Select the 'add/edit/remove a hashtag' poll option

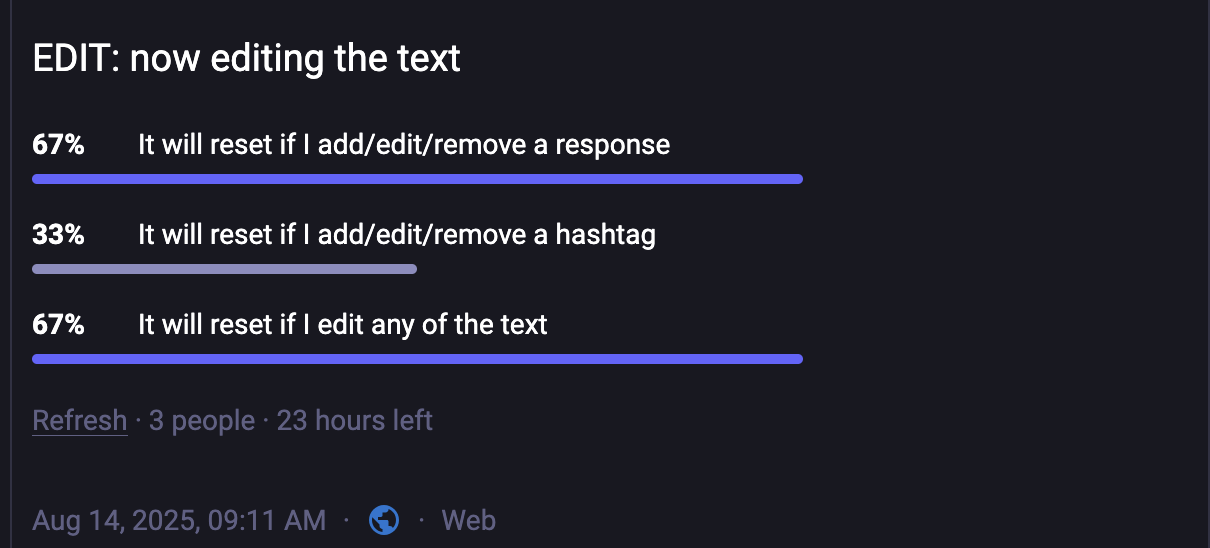coord(396,235)
